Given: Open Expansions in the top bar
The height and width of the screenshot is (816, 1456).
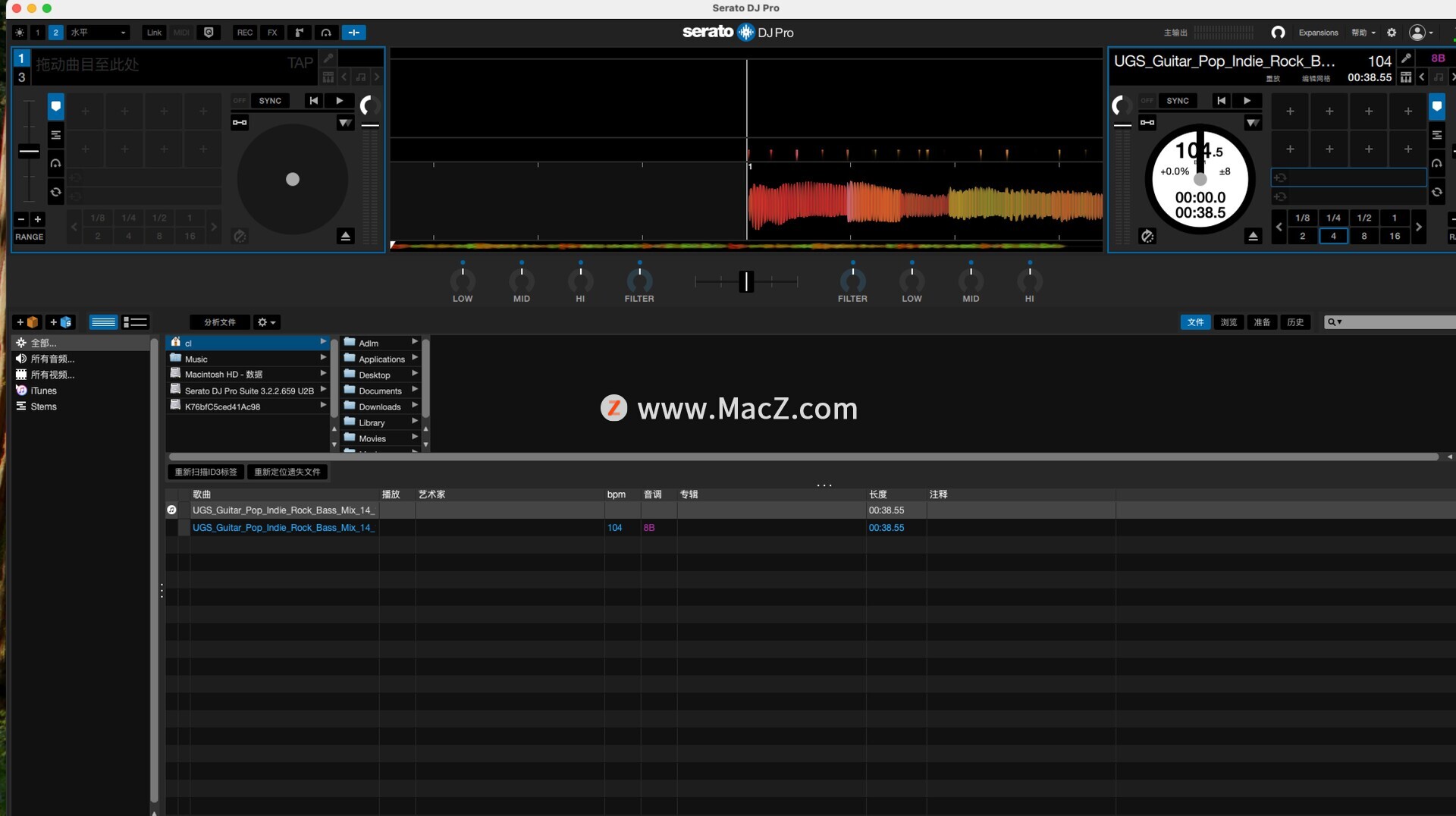Looking at the screenshot, I should [1318, 33].
